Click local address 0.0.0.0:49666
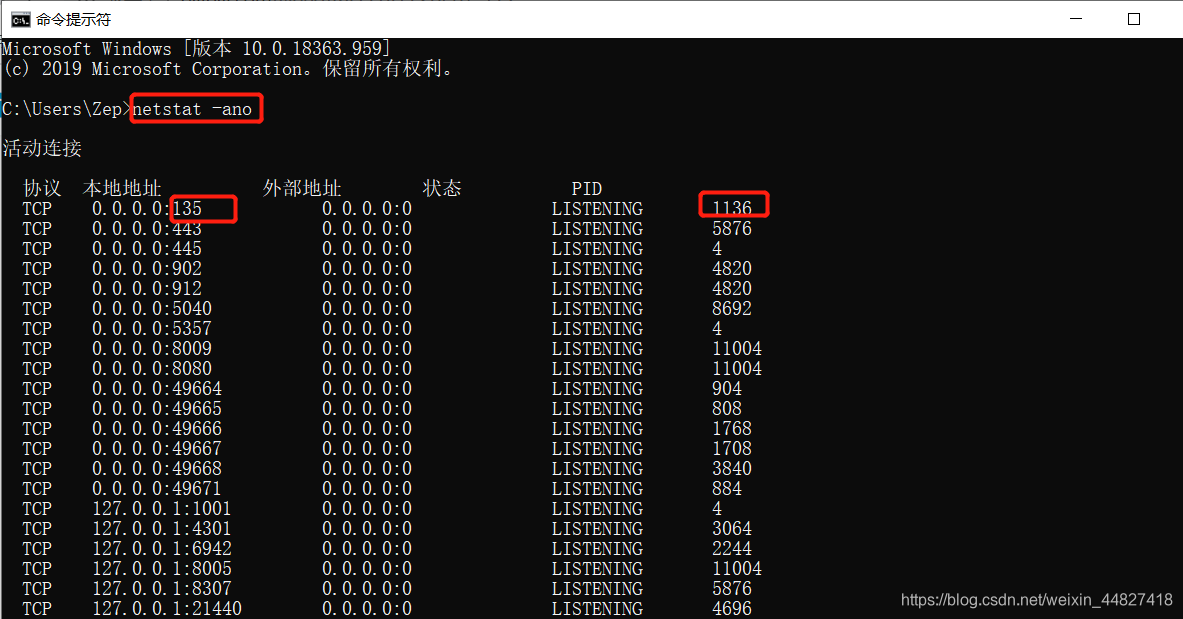This screenshot has width=1183, height=619. click(x=157, y=429)
